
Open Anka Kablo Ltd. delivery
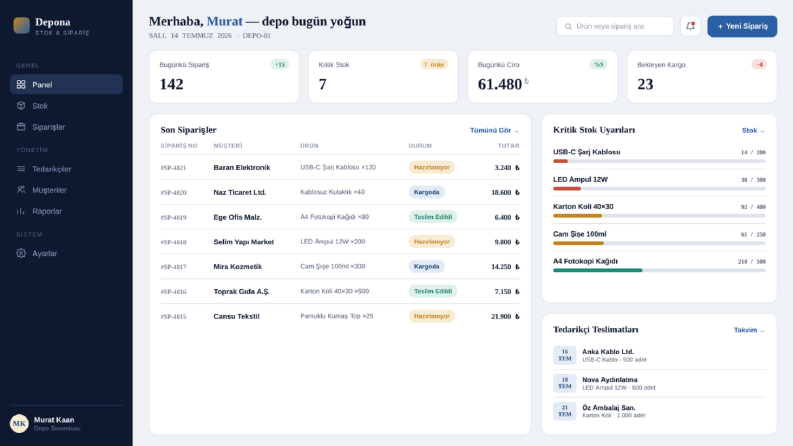coord(659,355)
